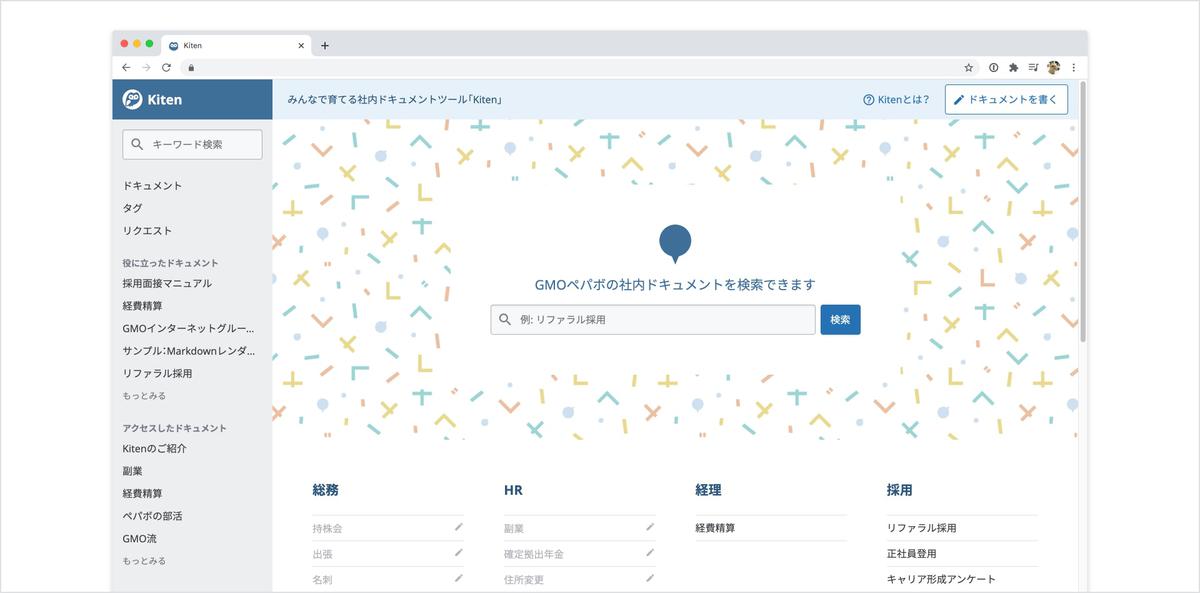Open the Chrome three-dot menu
1200x593 pixels.
(1073, 67)
